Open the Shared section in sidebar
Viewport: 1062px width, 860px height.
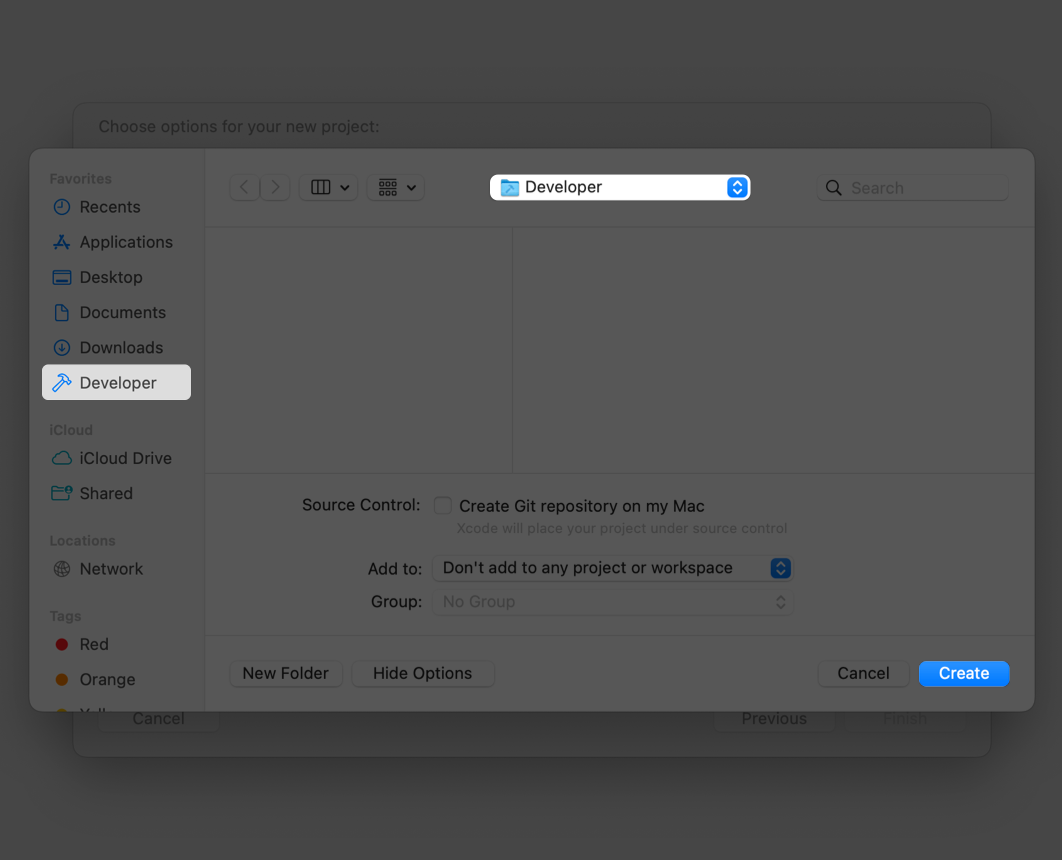(x=106, y=493)
